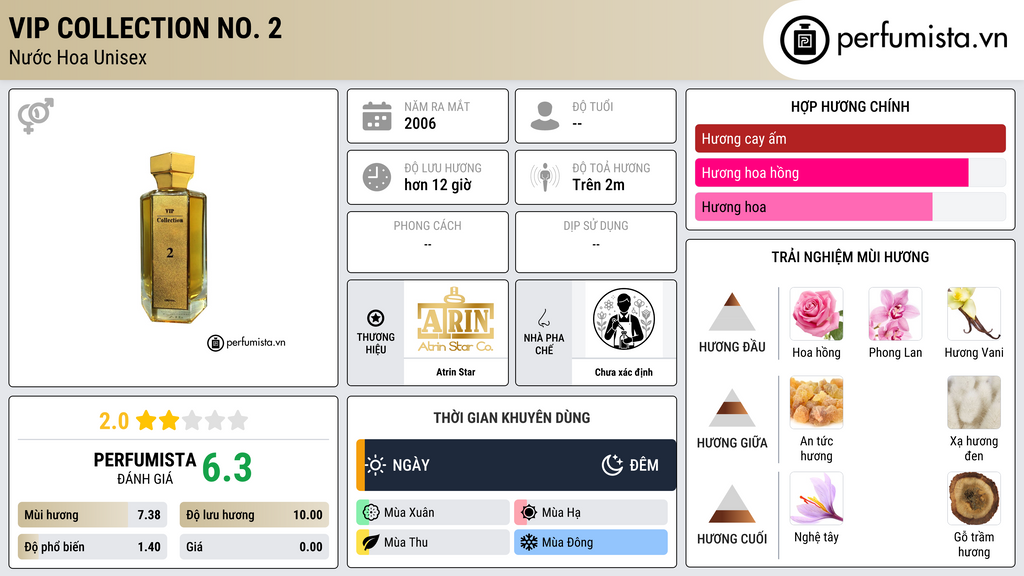Click the perfumista.vn perfume bottle logo icon
The width and height of the screenshot is (1024, 576).
tap(805, 40)
